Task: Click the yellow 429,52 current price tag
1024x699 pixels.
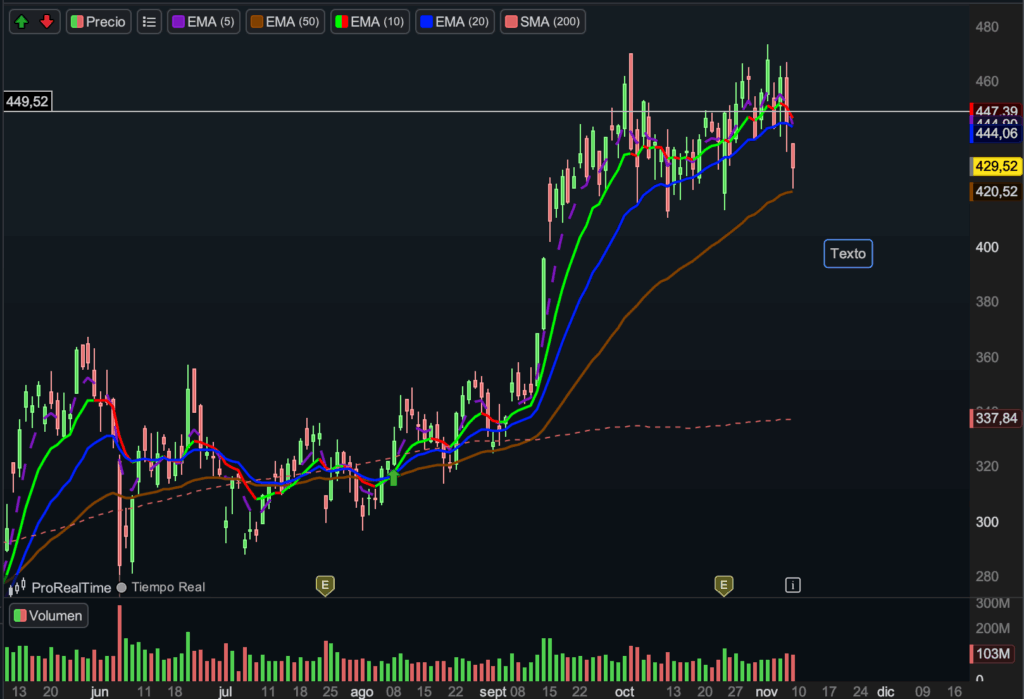Action: click(x=995, y=166)
